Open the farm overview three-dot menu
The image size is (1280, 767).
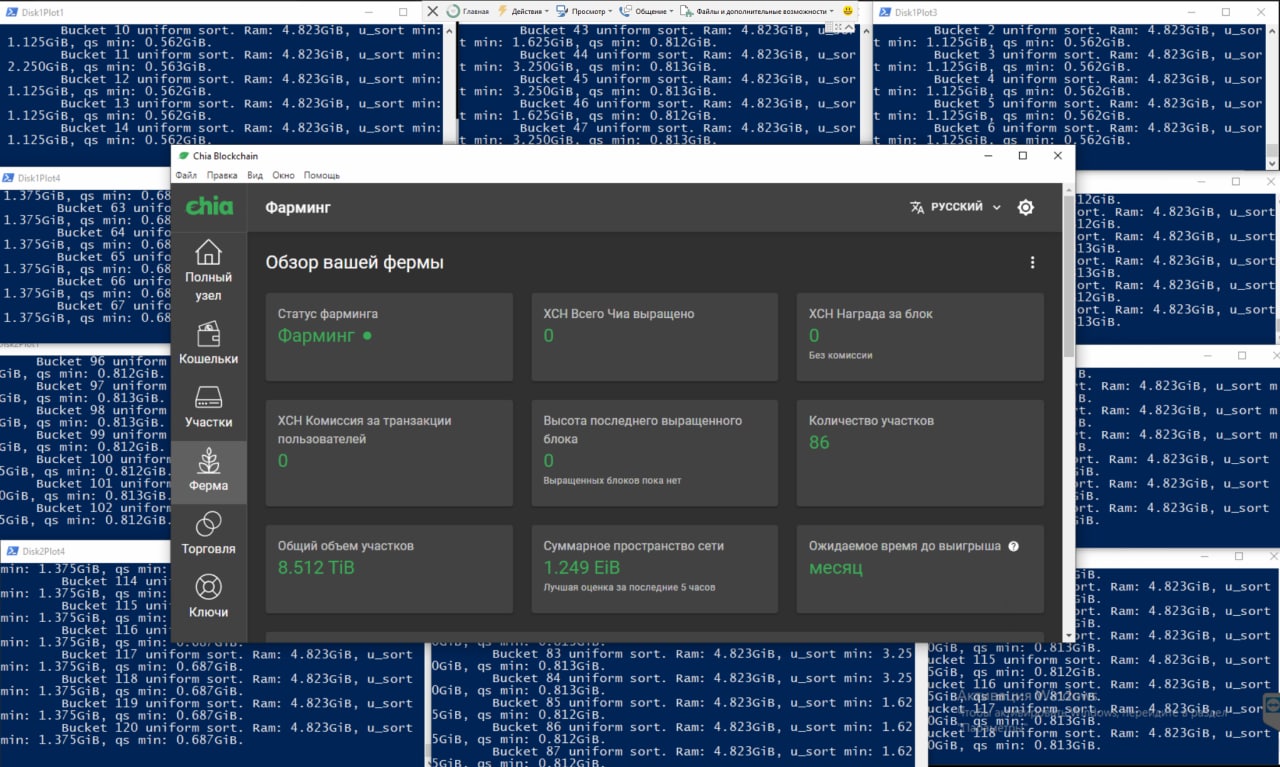click(x=1032, y=262)
